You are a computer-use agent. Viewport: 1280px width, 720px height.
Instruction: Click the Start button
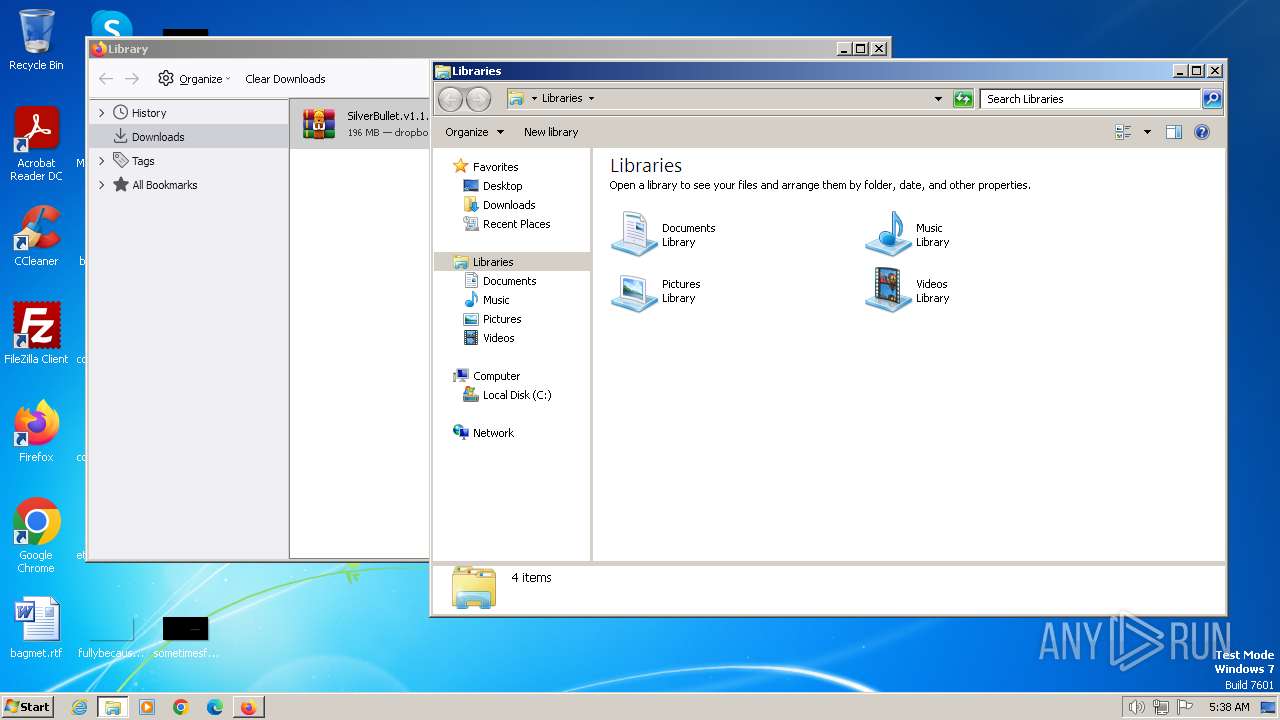coord(27,707)
